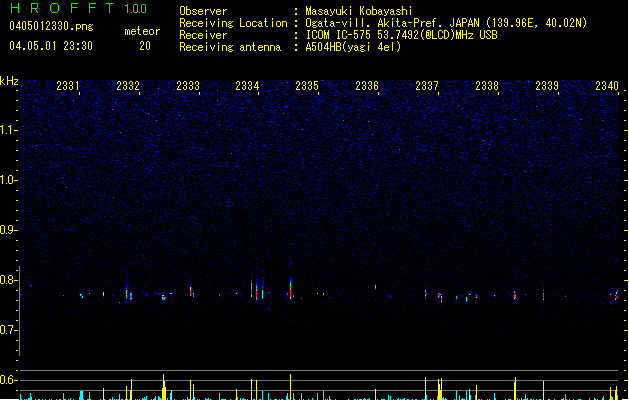This screenshot has height=400, width=629.
Task: Click the 2331 time marker
Action: point(68,86)
